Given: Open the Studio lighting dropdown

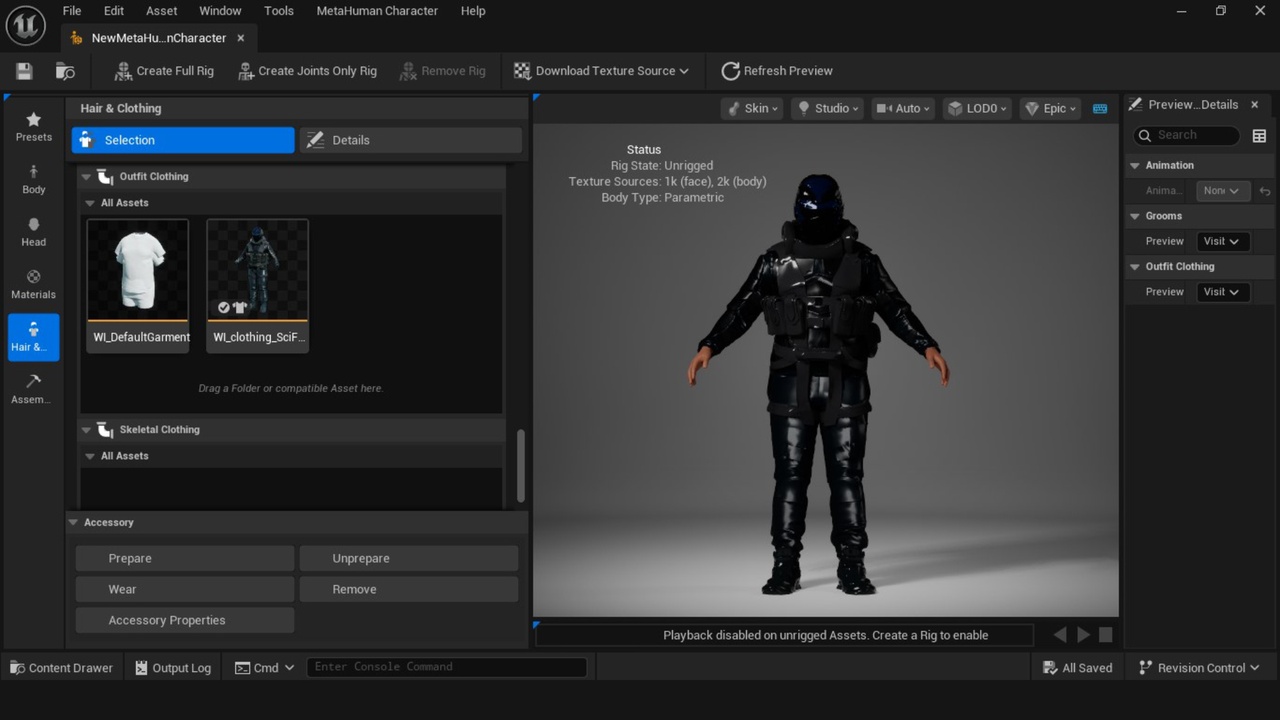Looking at the screenshot, I should pos(826,108).
